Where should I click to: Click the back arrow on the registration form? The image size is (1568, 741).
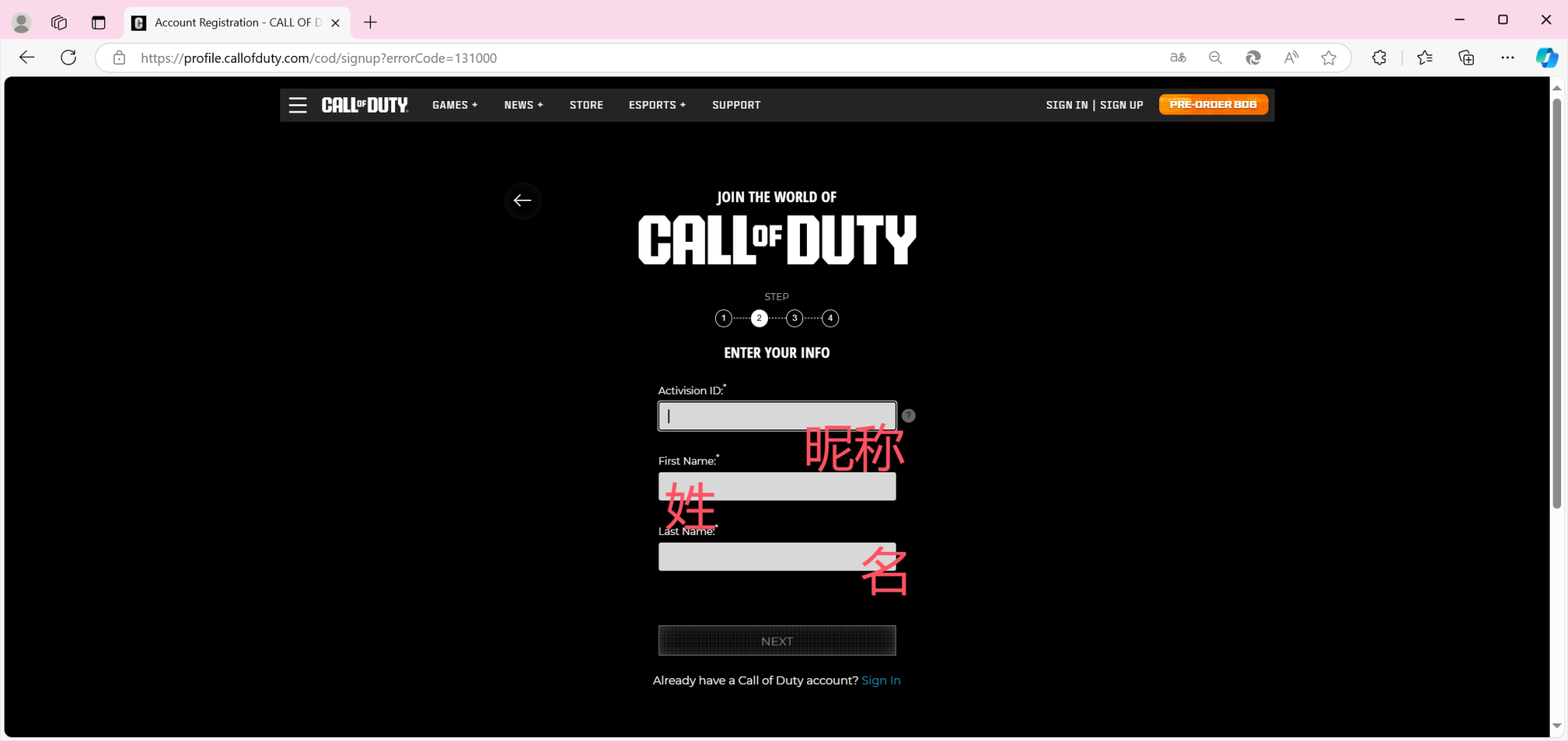[x=523, y=201]
